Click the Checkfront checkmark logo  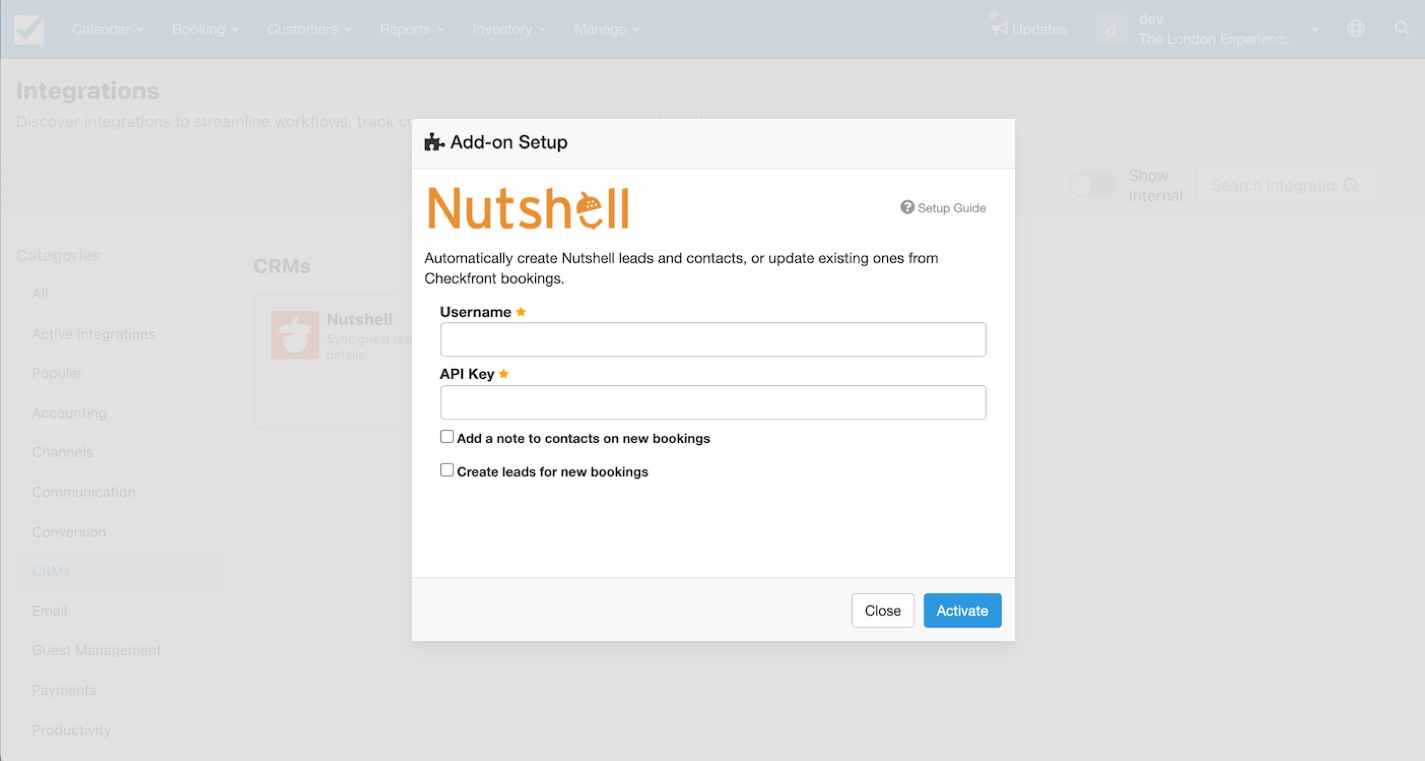[29, 29]
